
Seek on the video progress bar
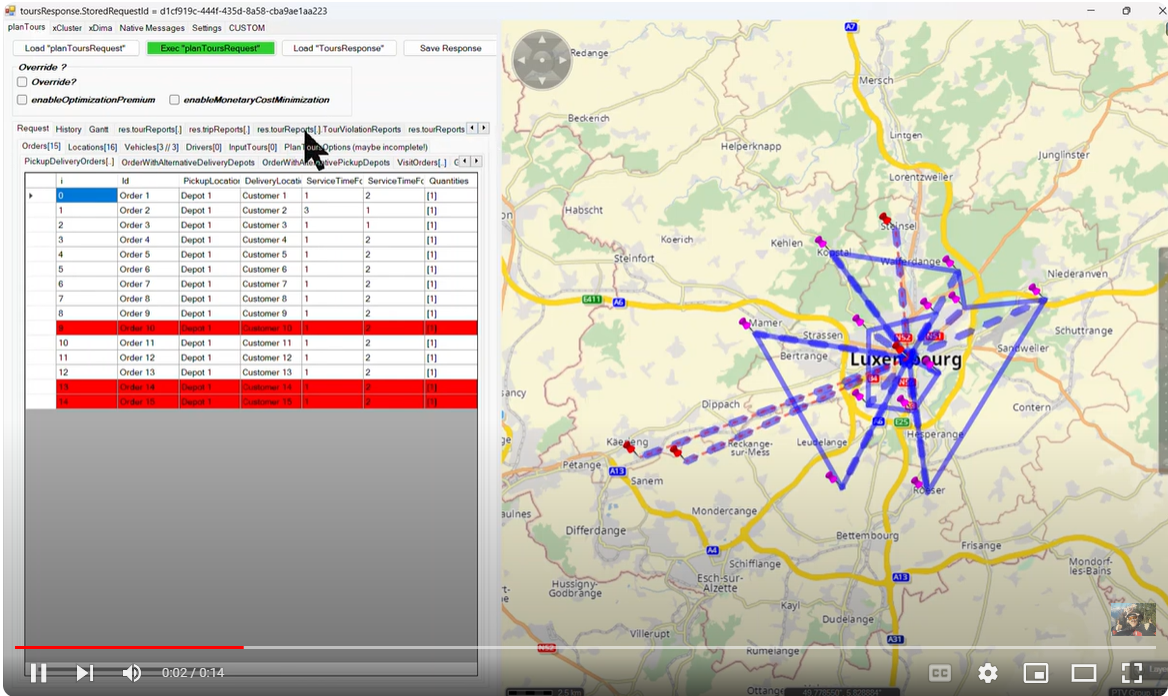pos(600,647)
